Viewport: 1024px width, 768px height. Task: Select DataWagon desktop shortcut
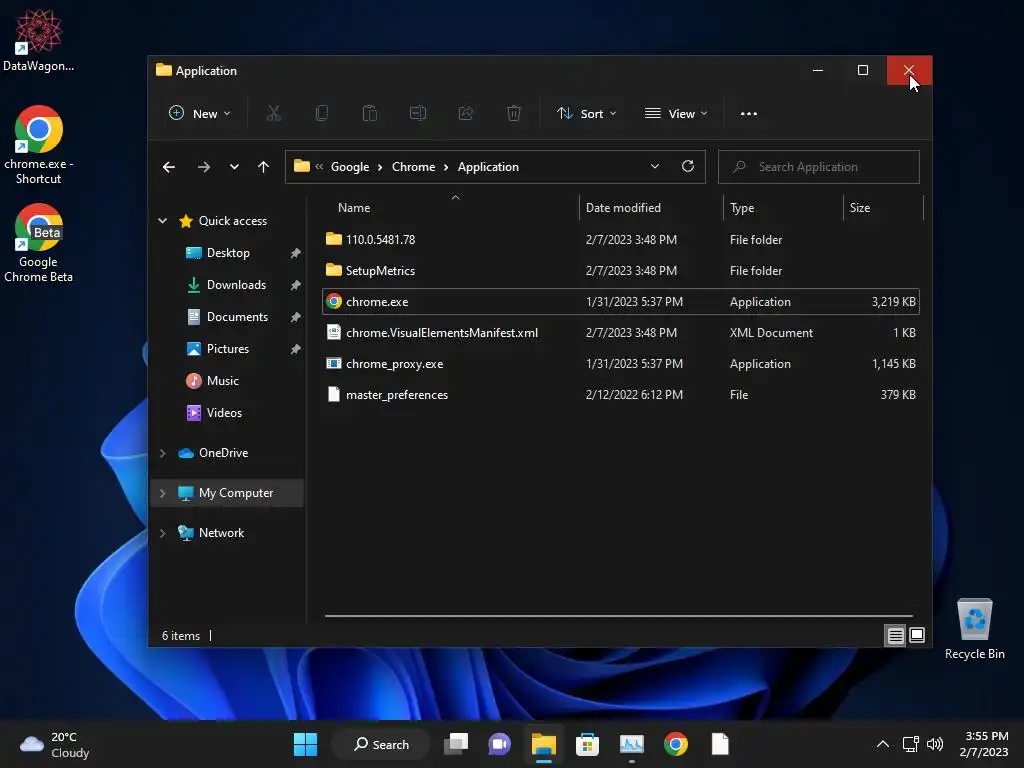(x=39, y=40)
